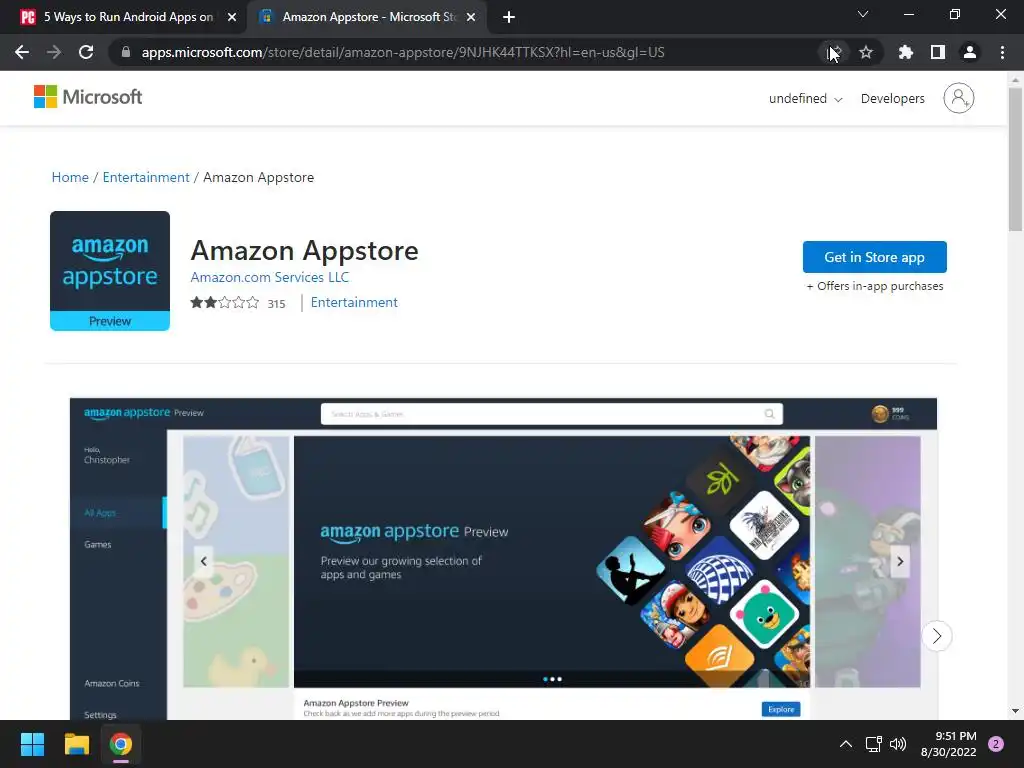Click the Amazon Appstore preview screenshot
Viewport: 1024px width, 768px height.
[x=503, y=558]
